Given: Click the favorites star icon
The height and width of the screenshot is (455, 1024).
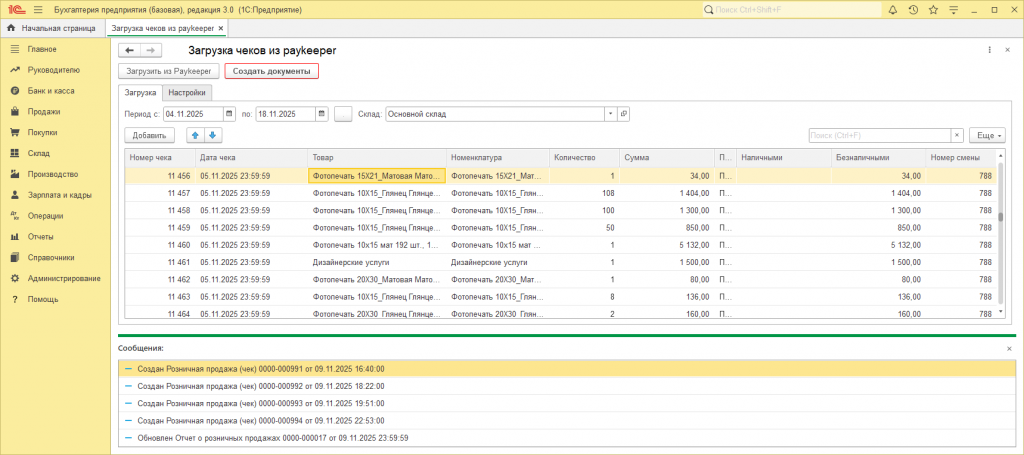Looking at the screenshot, I should click(933, 9).
